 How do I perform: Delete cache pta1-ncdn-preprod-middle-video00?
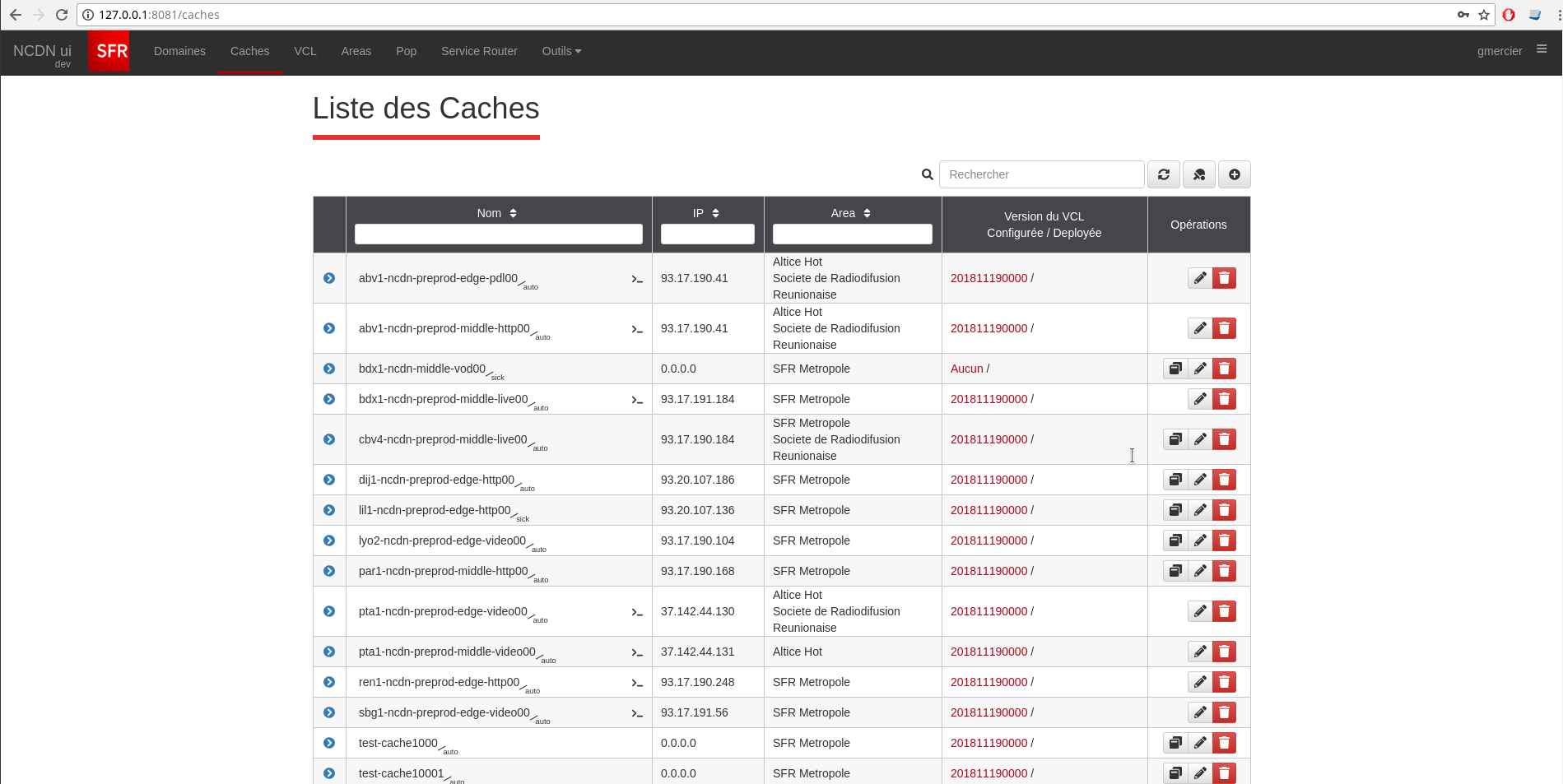(x=1224, y=652)
